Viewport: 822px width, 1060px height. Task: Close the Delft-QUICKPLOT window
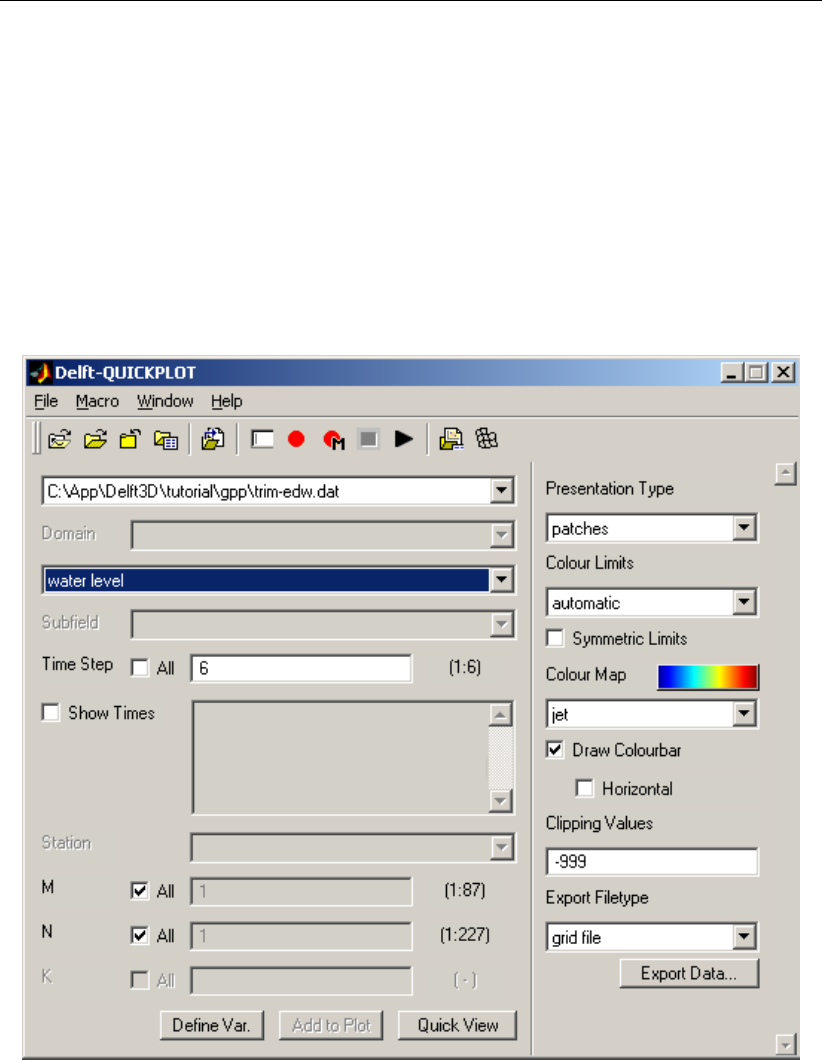coord(783,372)
